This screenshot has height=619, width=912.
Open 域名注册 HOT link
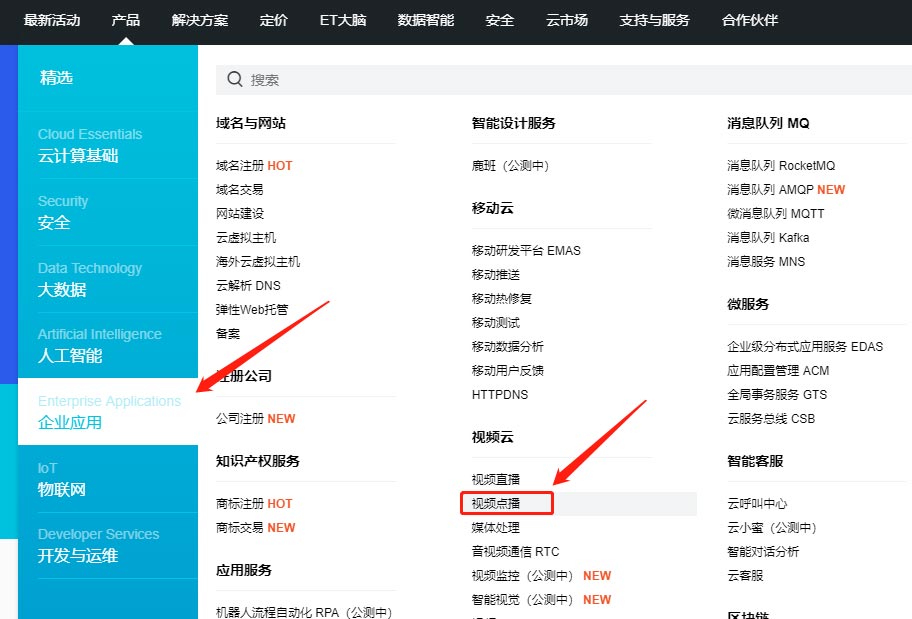254,166
